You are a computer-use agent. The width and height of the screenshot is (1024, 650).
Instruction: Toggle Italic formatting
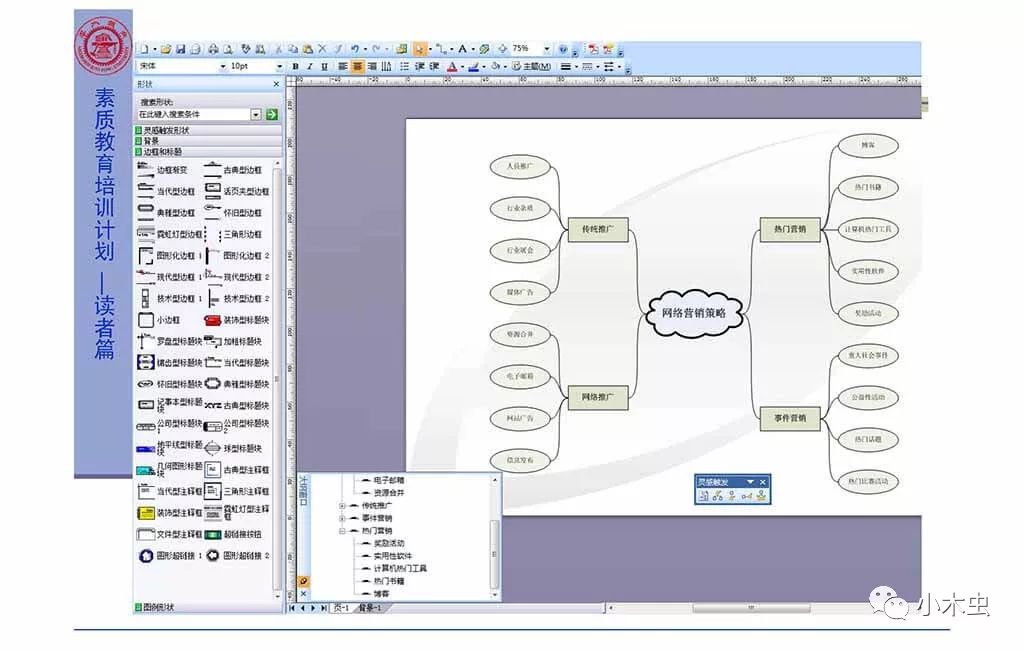[x=310, y=67]
